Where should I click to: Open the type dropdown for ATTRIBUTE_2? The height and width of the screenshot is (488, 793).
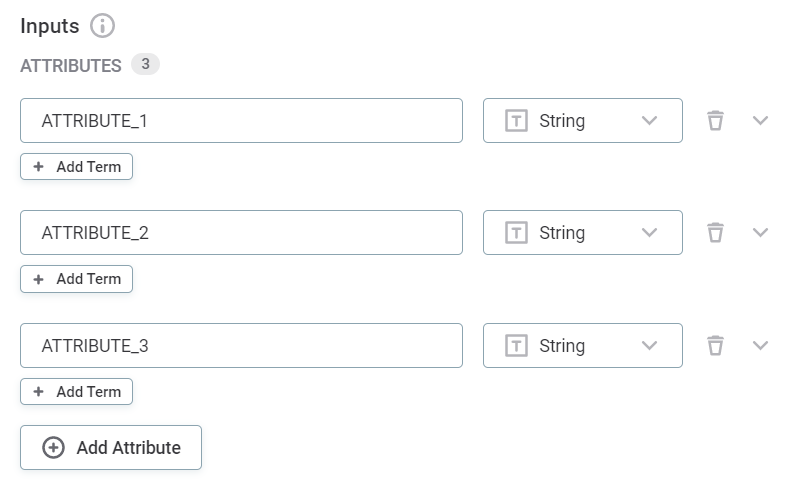[649, 233]
